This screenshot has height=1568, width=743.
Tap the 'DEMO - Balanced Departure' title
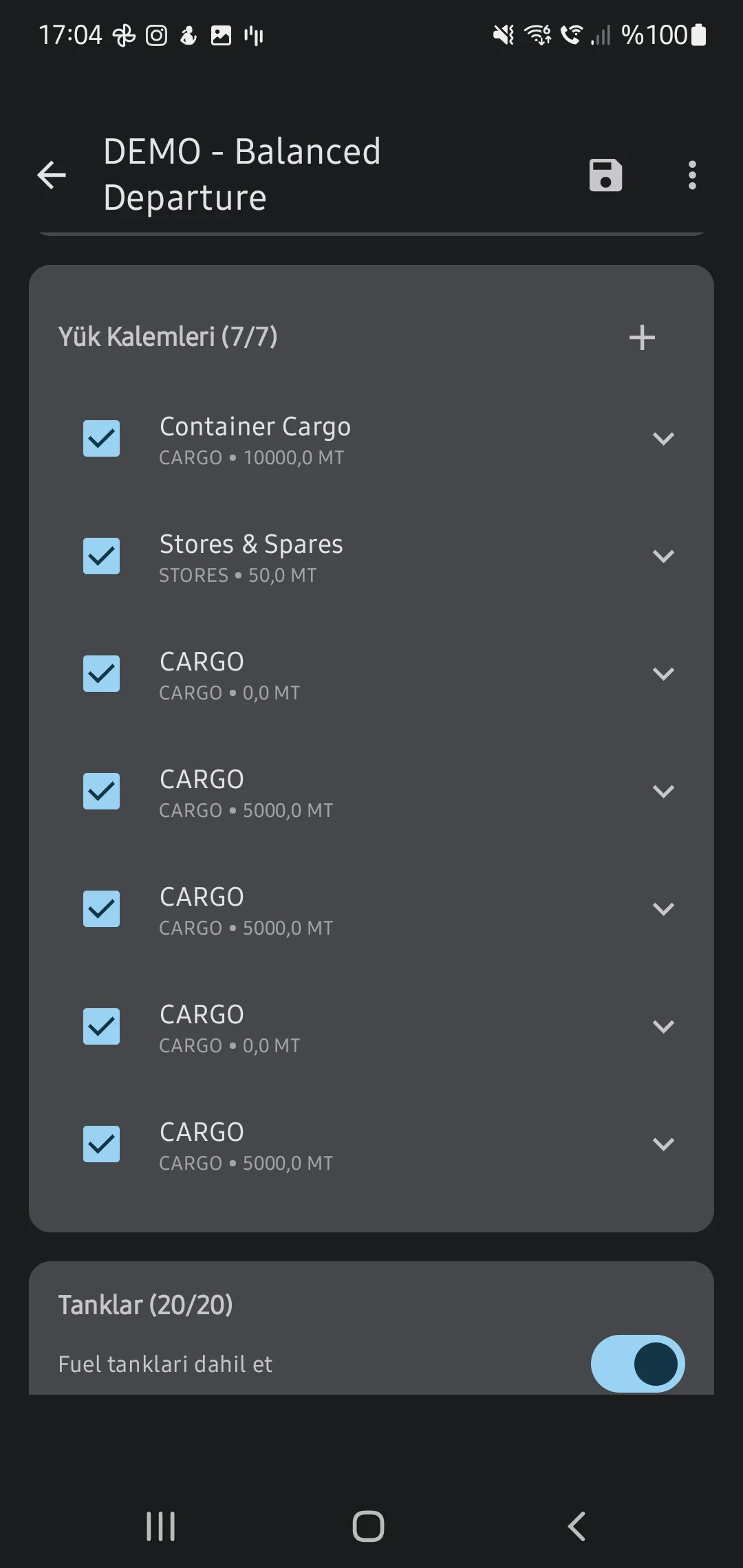pos(241,175)
